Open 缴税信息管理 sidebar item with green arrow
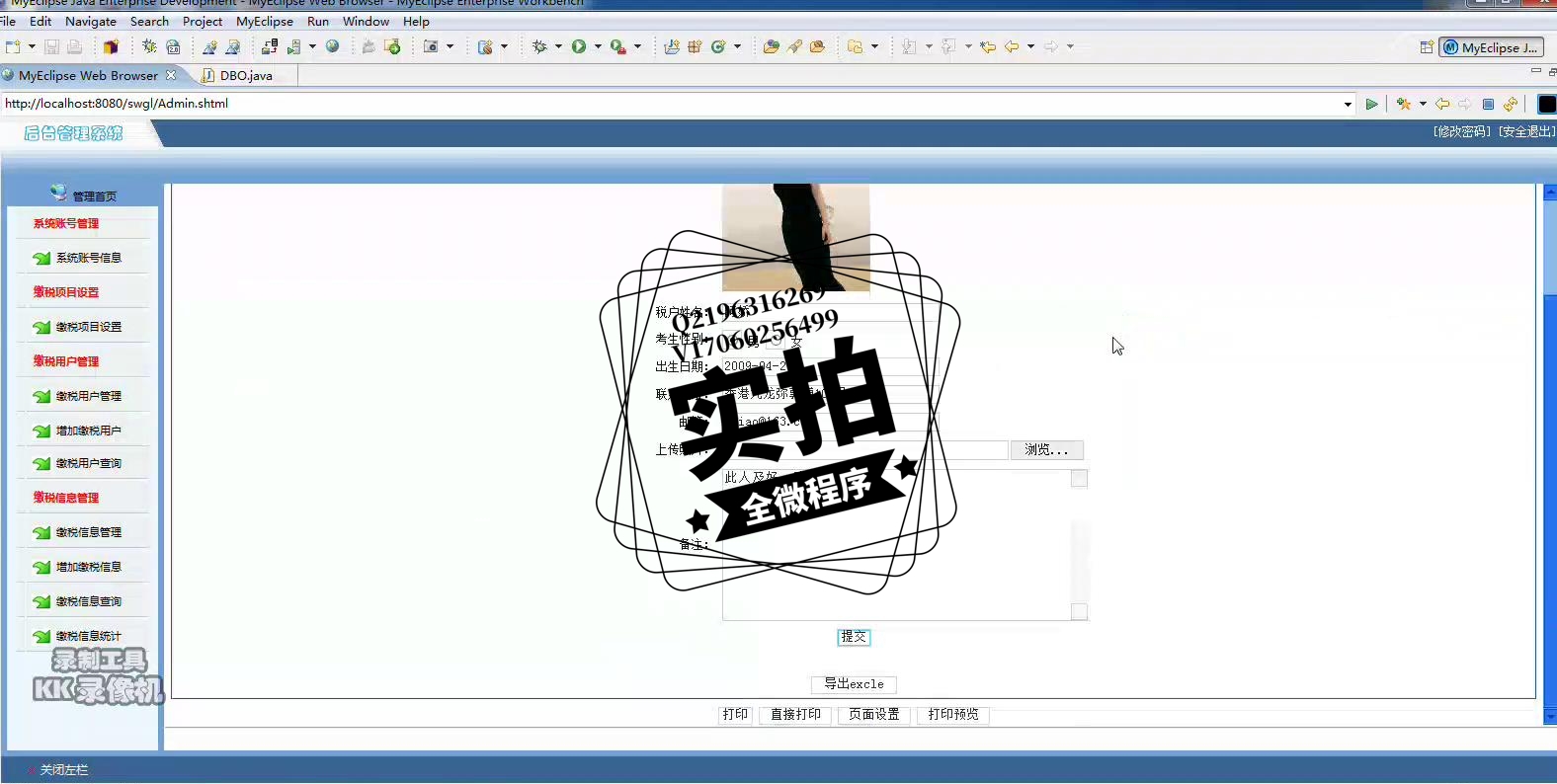Screen dimensions: 1557x784 click(x=88, y=532)
